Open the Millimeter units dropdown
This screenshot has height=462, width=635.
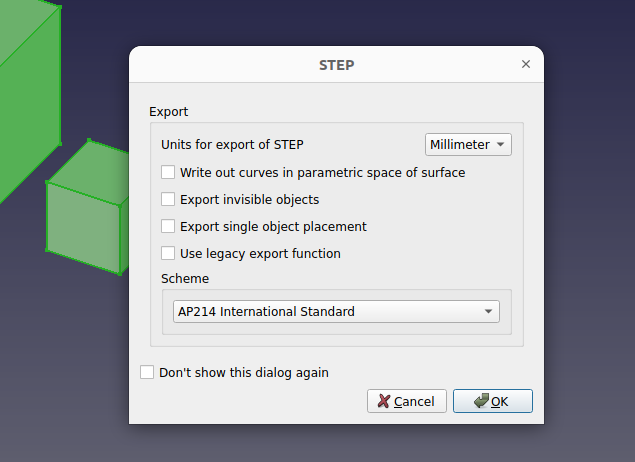468,145
